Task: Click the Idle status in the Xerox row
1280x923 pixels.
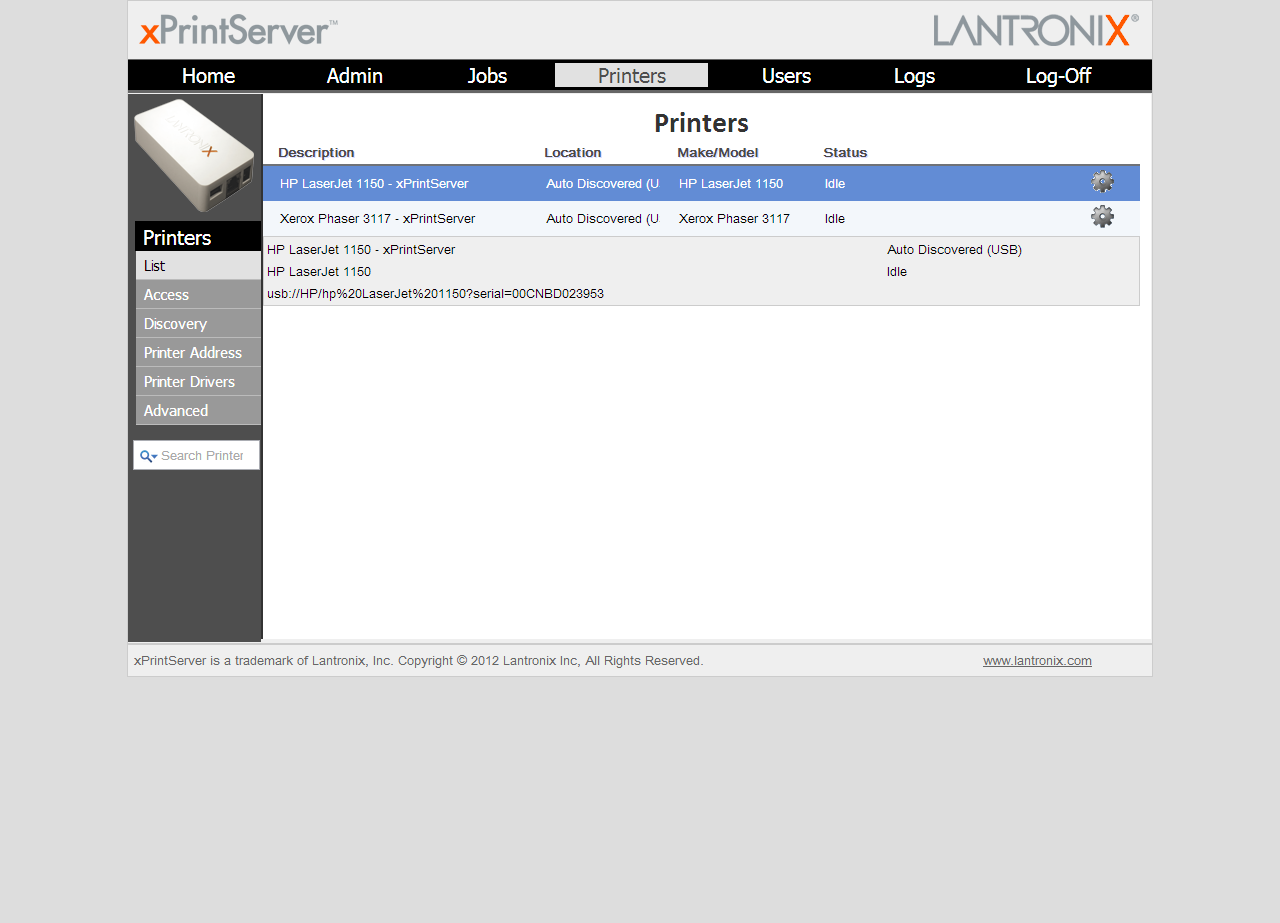Action: tap(835, 219)
